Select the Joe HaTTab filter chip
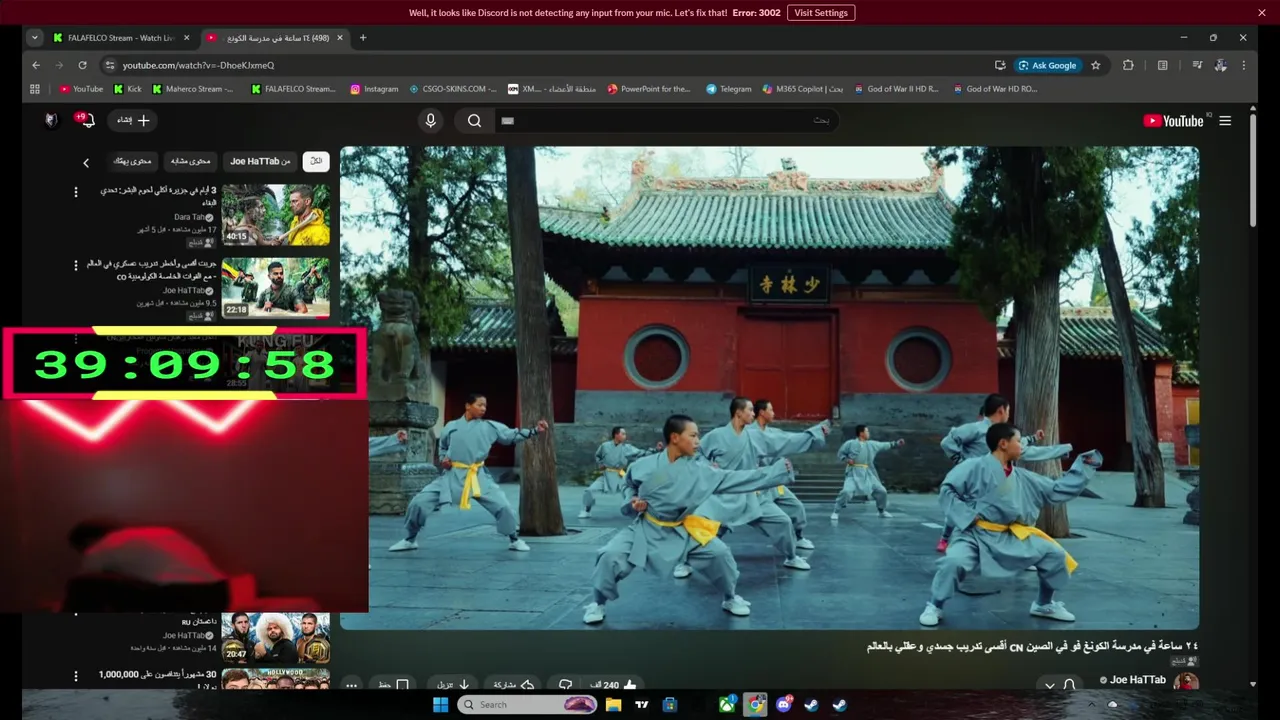Viewport: 1280px width, 720px height. 260,161
